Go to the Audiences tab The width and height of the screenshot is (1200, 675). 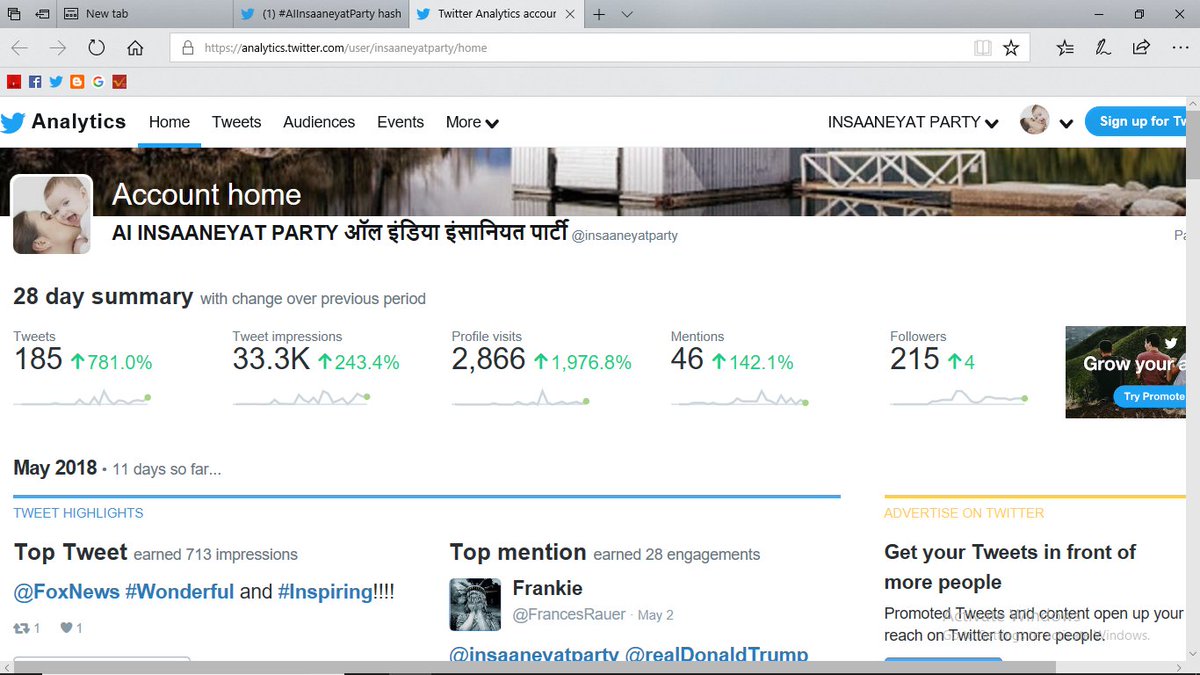319,122
